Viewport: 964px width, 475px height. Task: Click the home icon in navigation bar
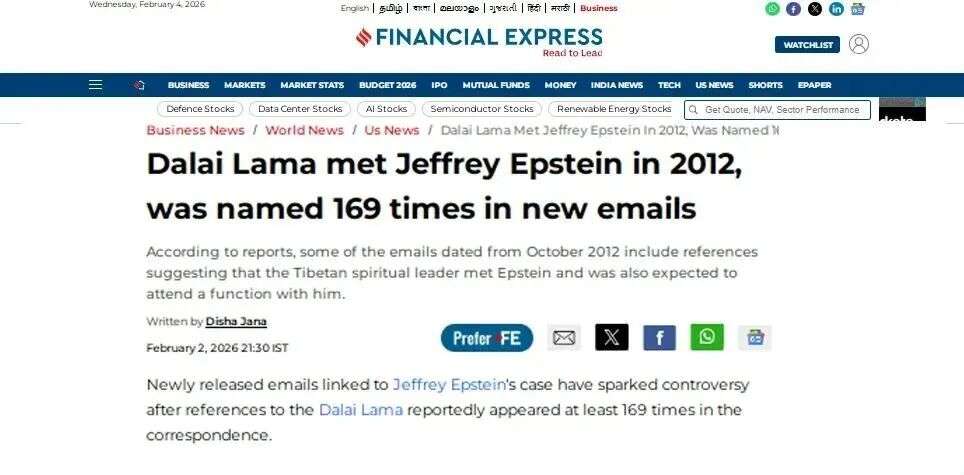tap(139, 85)
